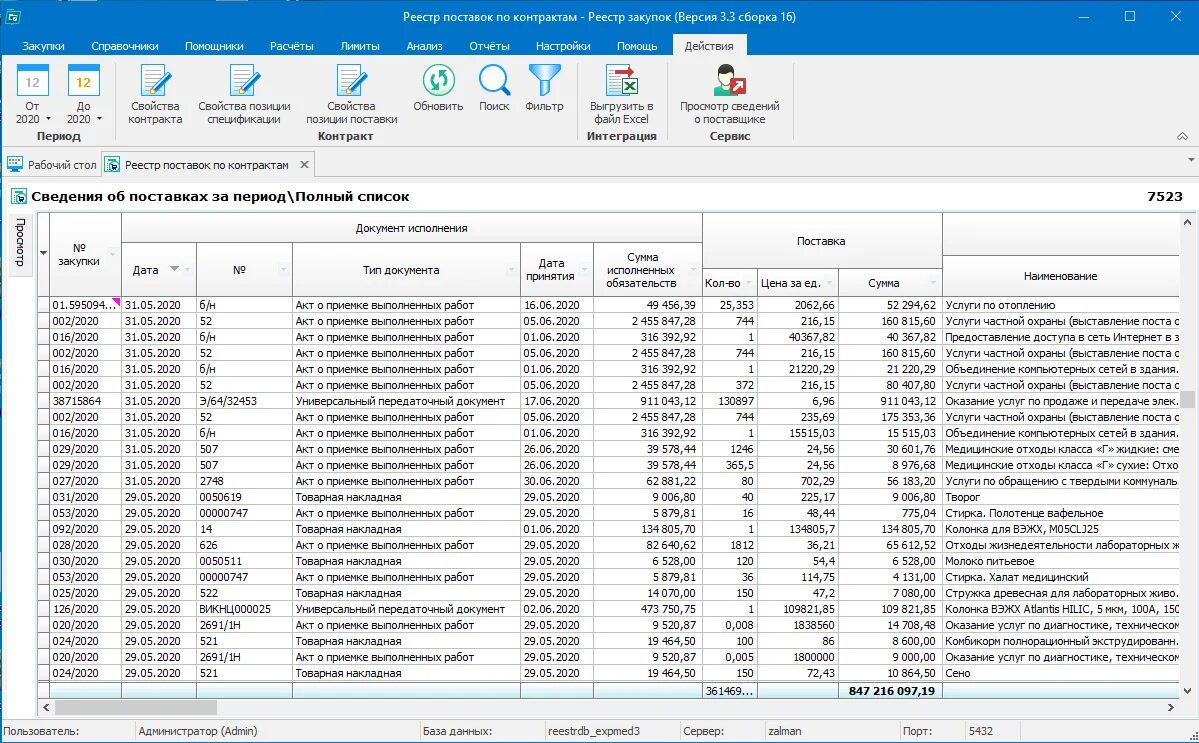The height and width of the screenshot is (743, 1199).
Task: Open the От 2020 start date calendar
Action: click(x=32, y=95)
